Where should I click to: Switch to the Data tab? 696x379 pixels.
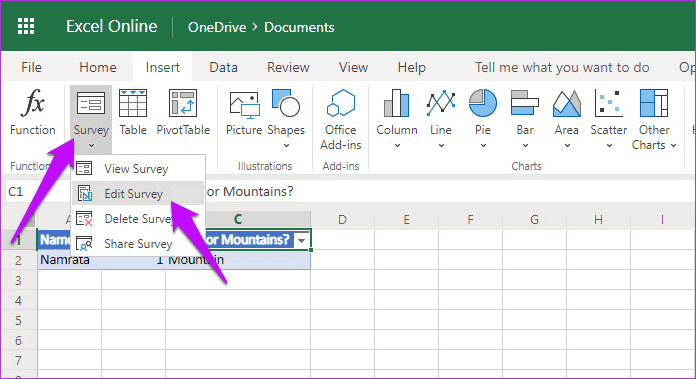click(223, 67)
